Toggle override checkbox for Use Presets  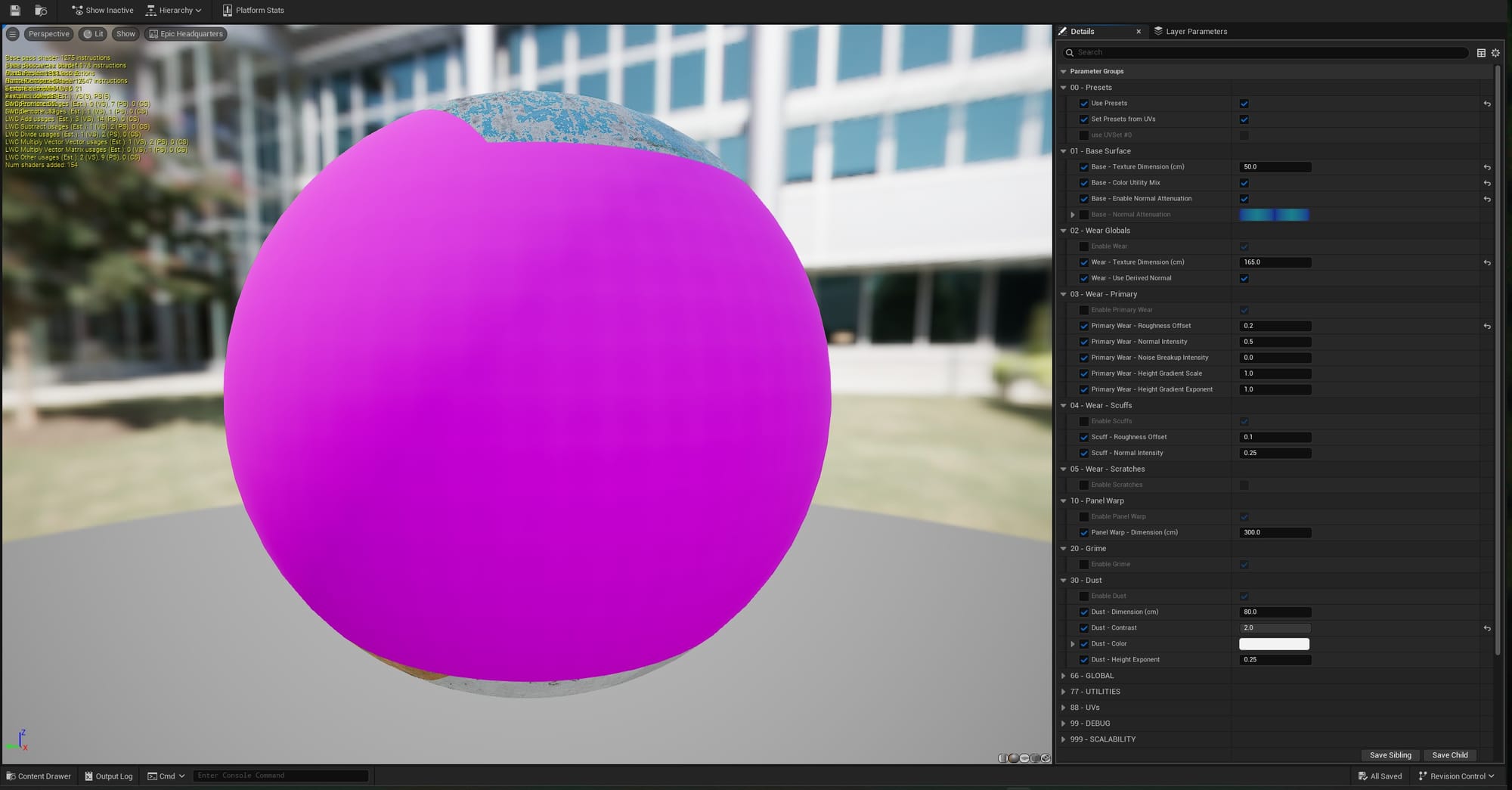pyautogui.click(x=1084, y=104)
